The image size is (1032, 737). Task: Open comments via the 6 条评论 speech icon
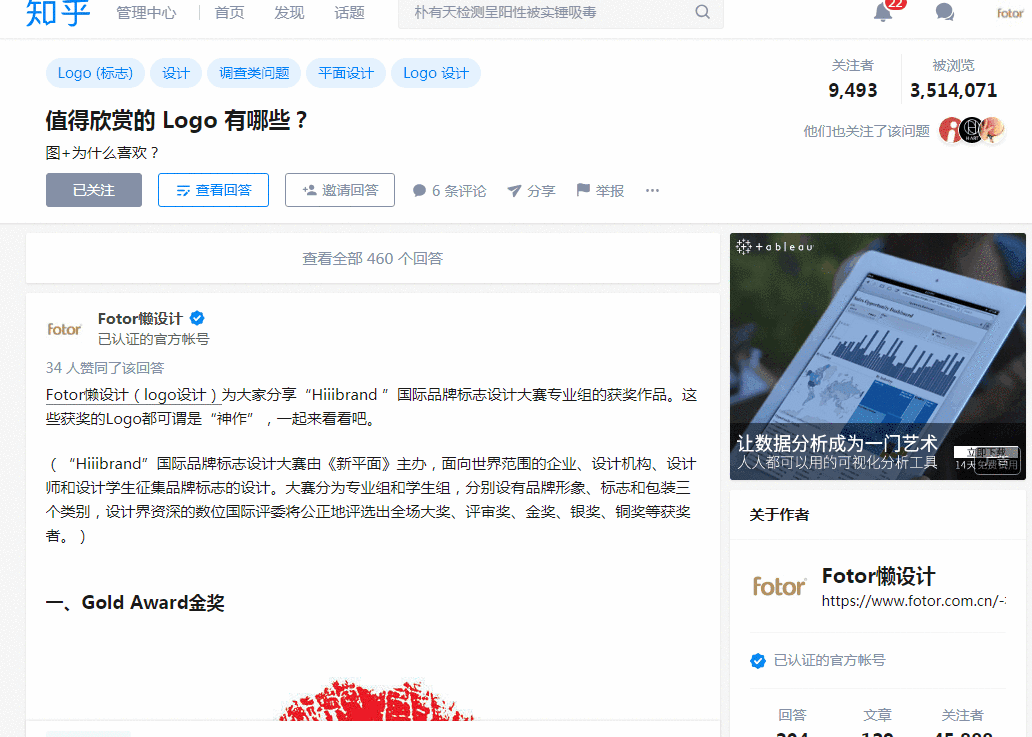click(420, 190)
